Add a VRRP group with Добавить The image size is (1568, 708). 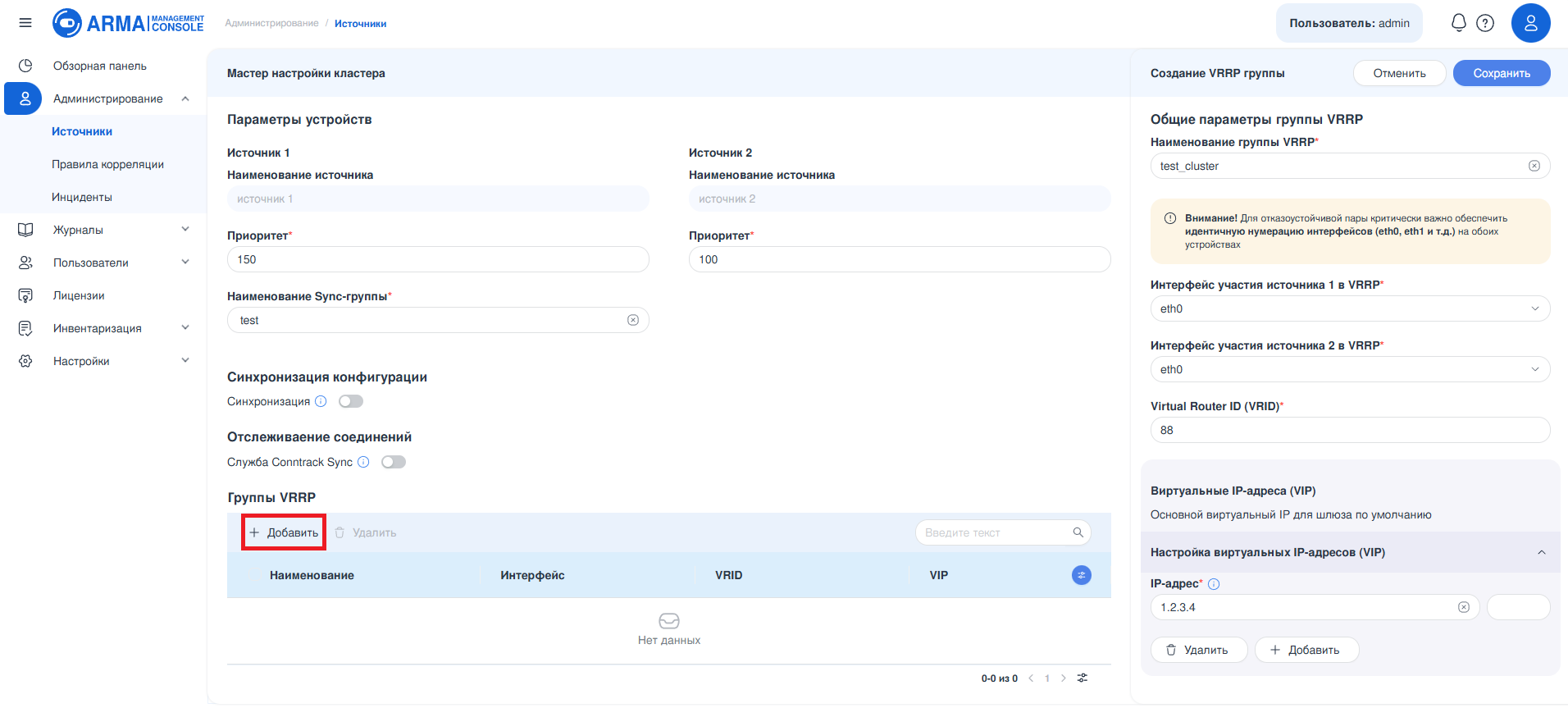[284, 532]
